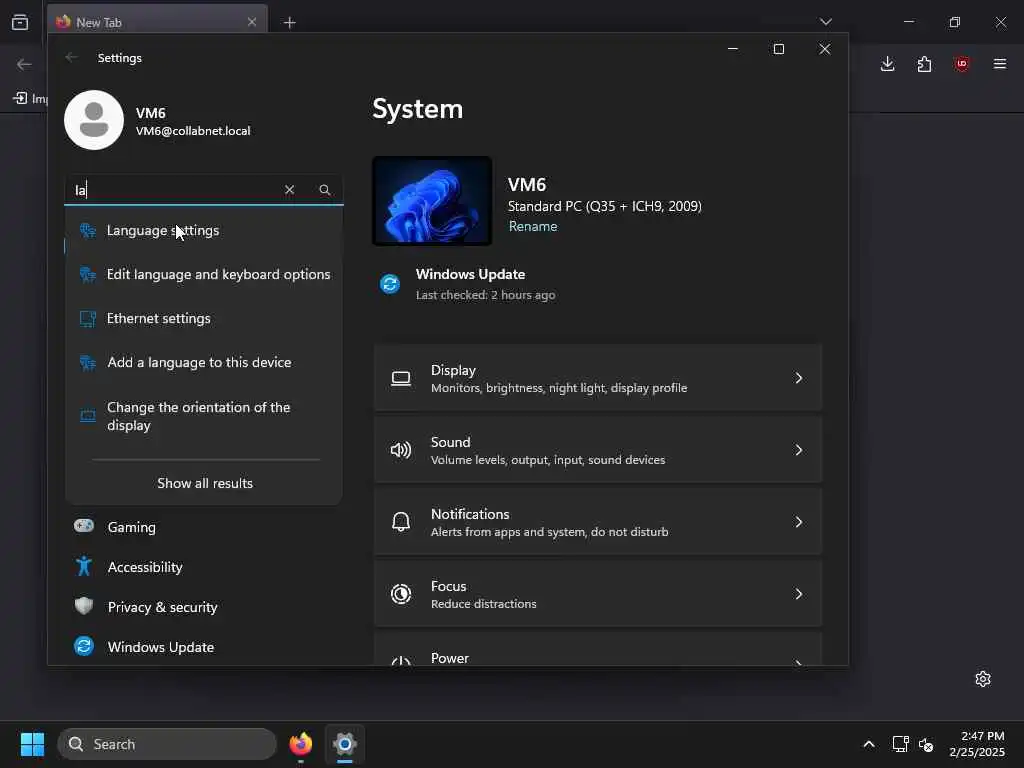Open the taskbar clock and date
The image size is (1024, 768).
(x=977, y=744)
